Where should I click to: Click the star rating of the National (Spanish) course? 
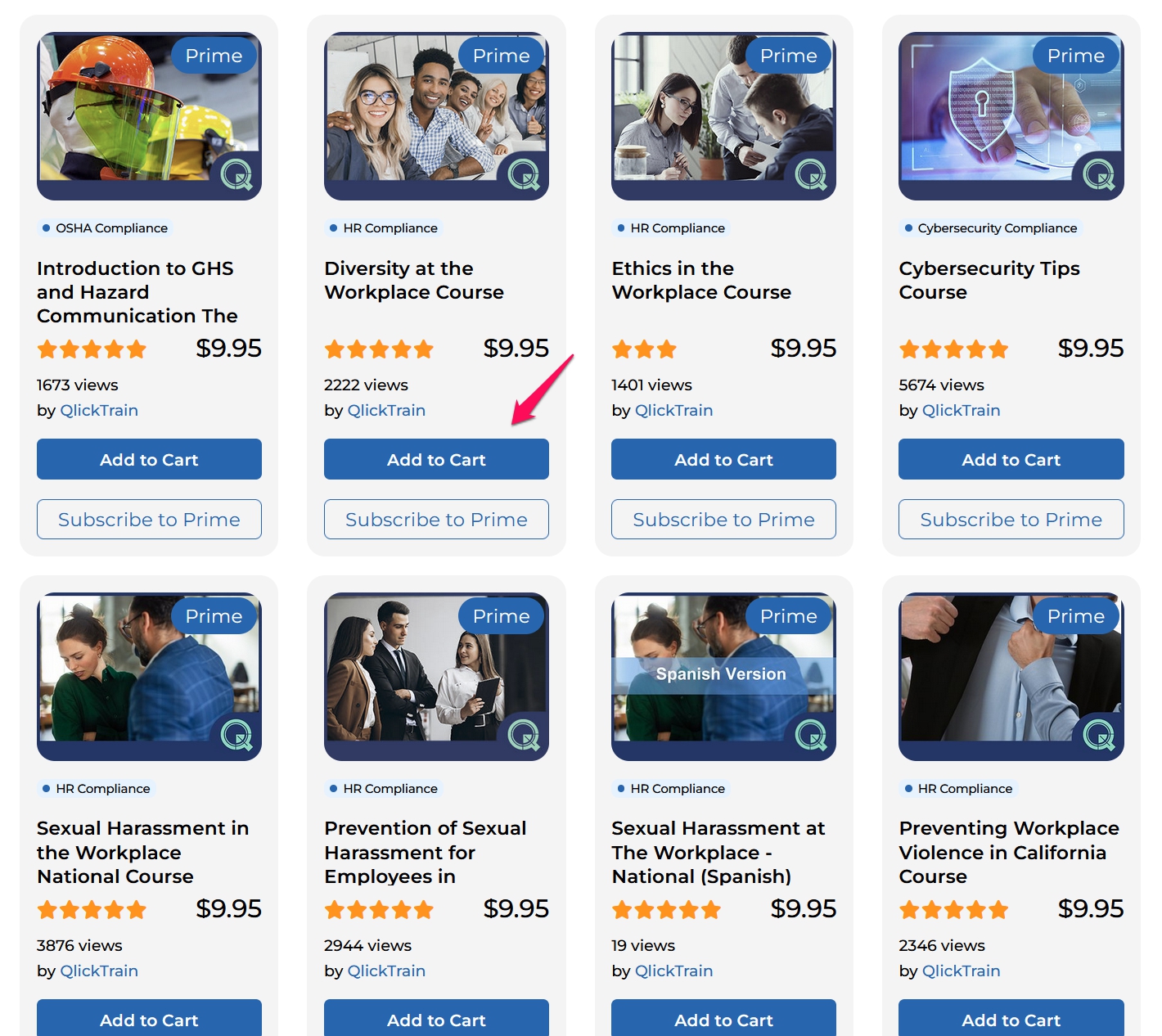click(x=666, y=910)
